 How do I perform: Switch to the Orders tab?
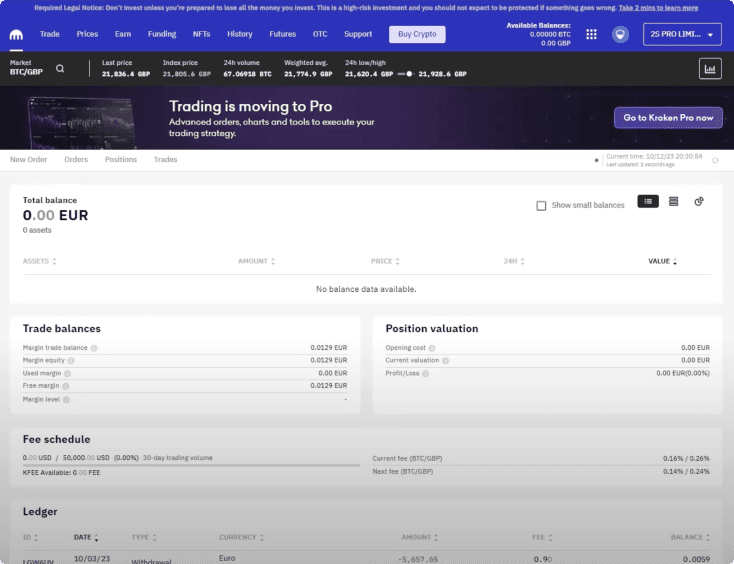click(x=76, y=160)
